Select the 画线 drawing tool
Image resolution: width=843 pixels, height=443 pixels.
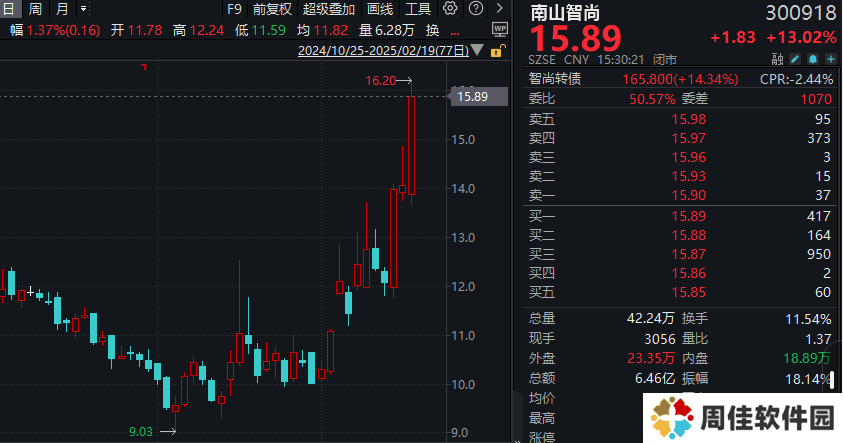[x=380, y=9]
